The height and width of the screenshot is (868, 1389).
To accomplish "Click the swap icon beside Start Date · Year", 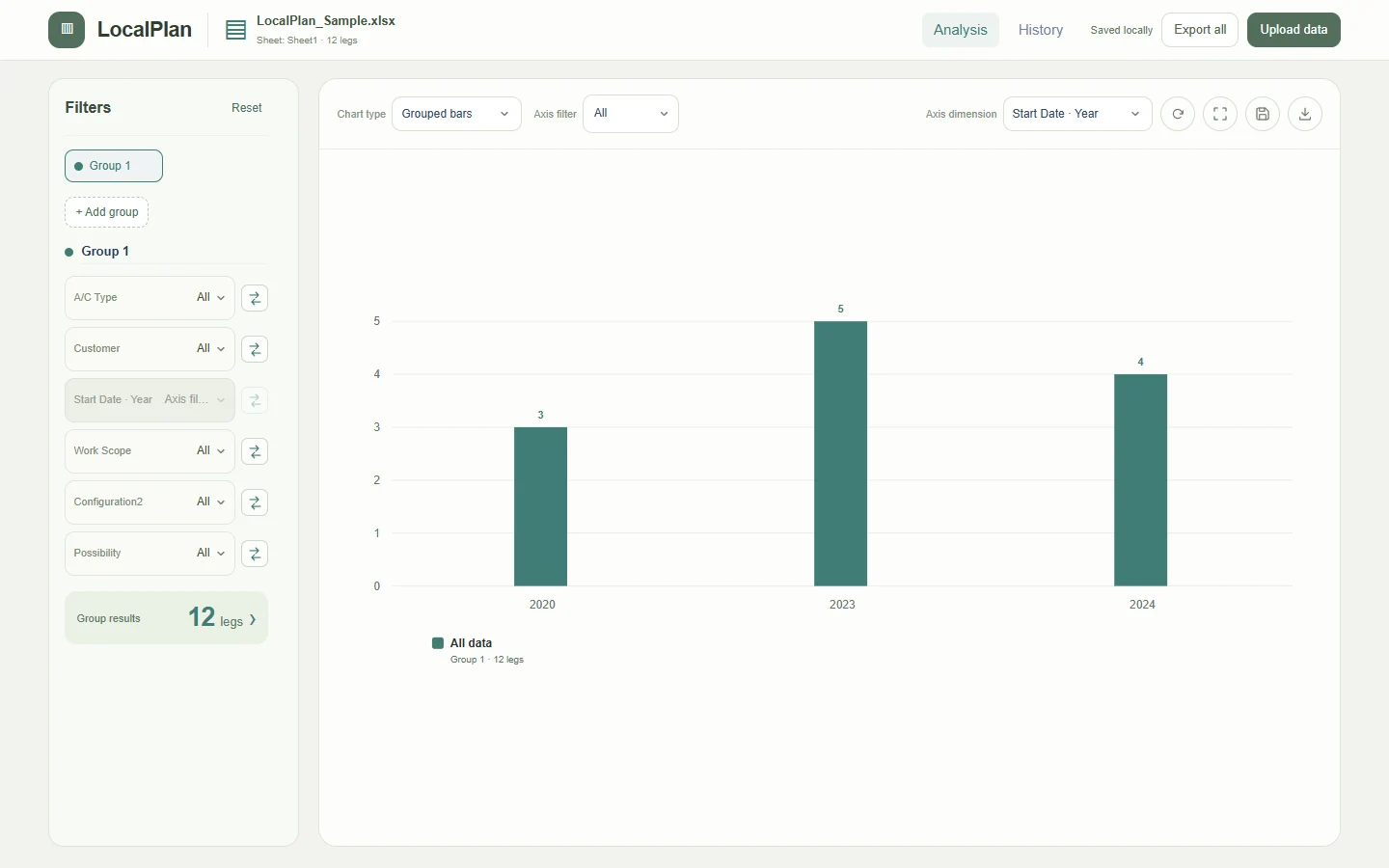I will [x=255, y=400].
